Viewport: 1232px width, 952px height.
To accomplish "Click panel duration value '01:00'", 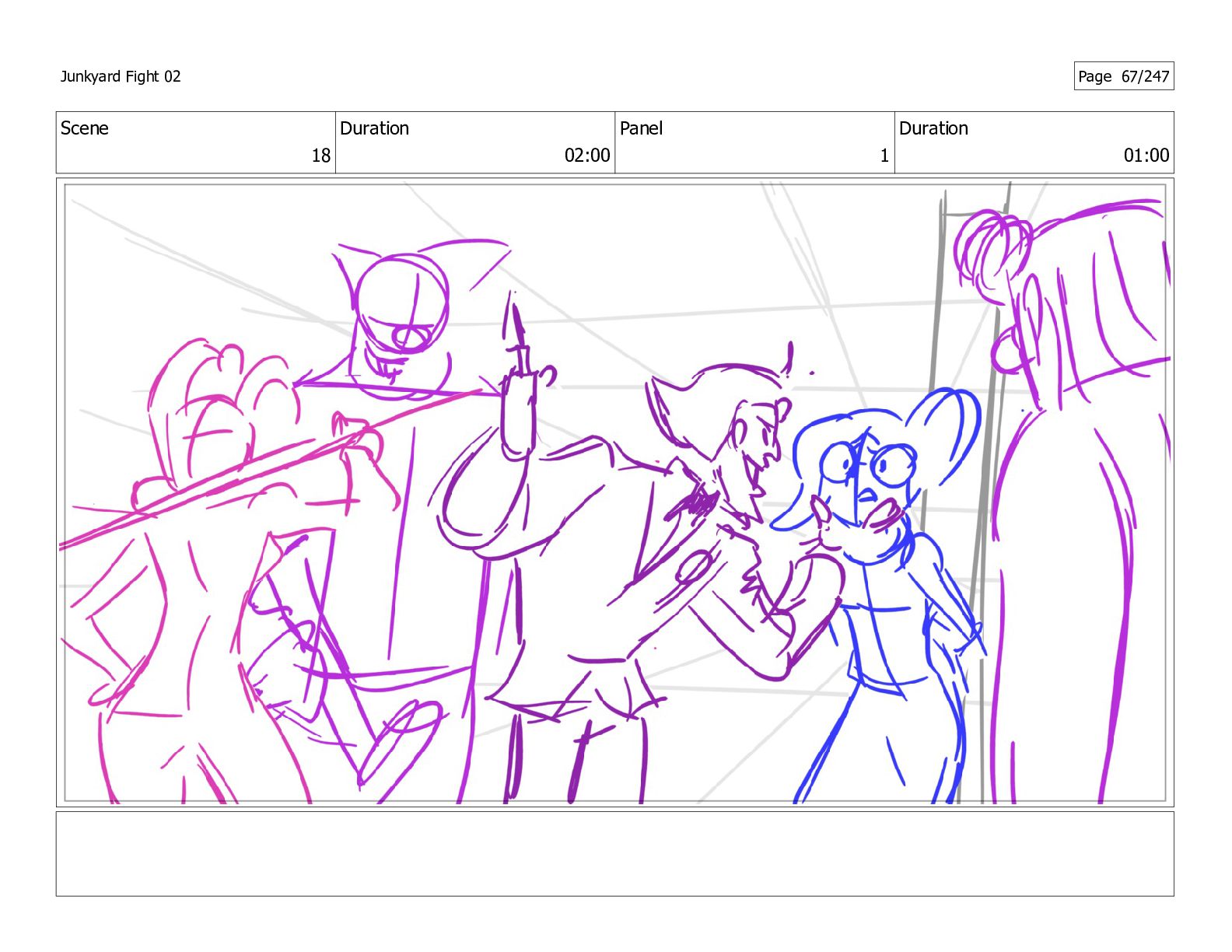I will [x=1146, y=156].
